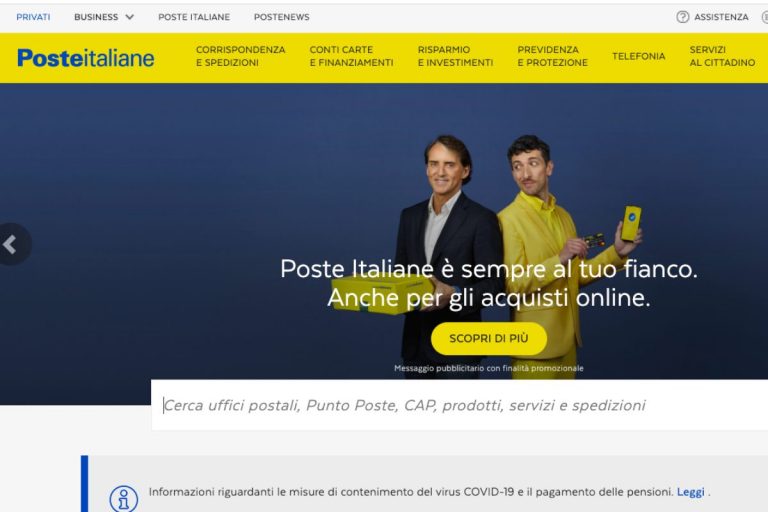768x512 pixels.
Task: Open Previdenza e Protezione menu
Action: tap(552, 56)
